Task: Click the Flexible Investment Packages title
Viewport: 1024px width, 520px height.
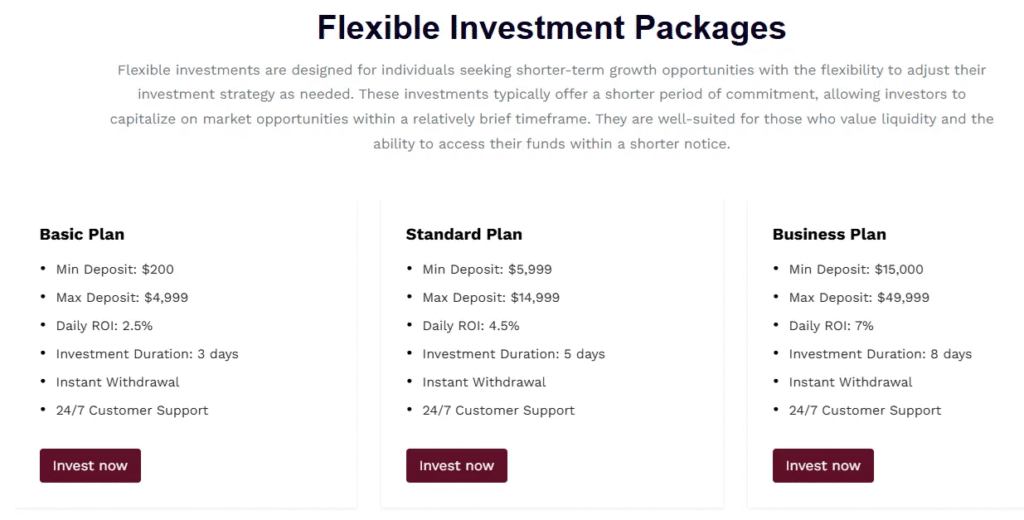Action: [551, 27]
